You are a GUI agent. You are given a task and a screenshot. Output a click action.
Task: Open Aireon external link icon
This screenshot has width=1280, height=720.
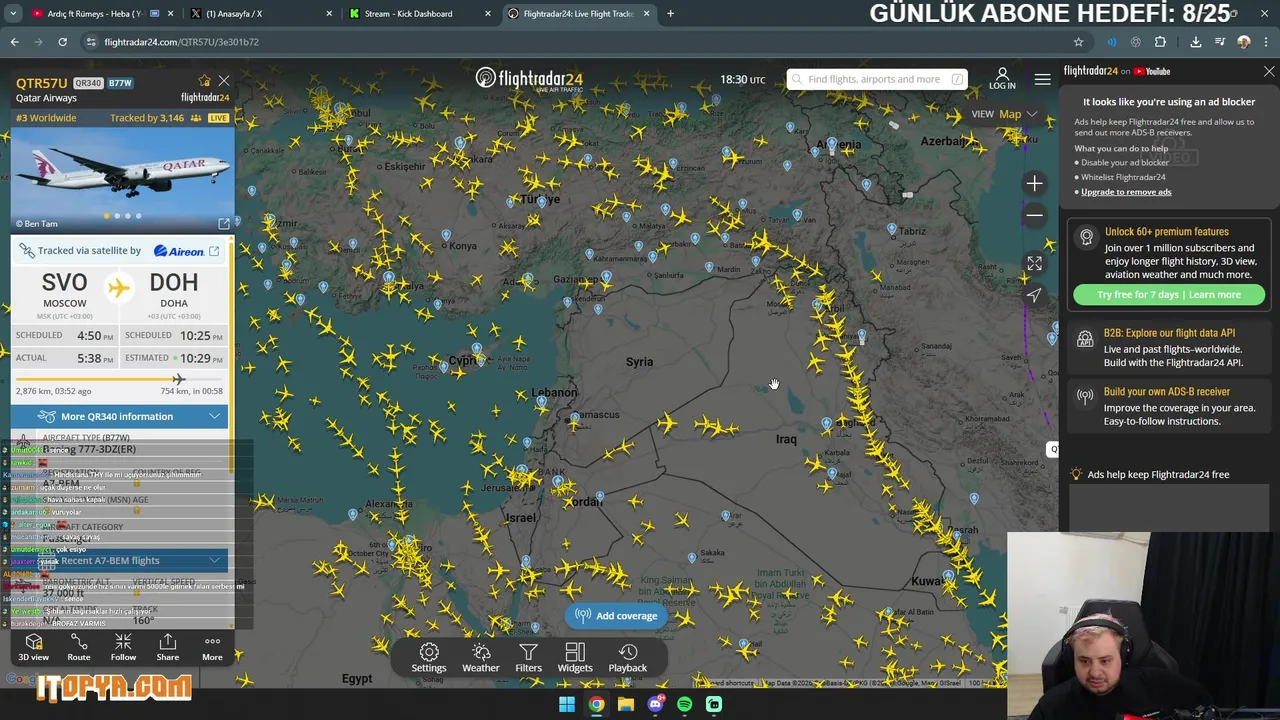[x=214, y=251]
